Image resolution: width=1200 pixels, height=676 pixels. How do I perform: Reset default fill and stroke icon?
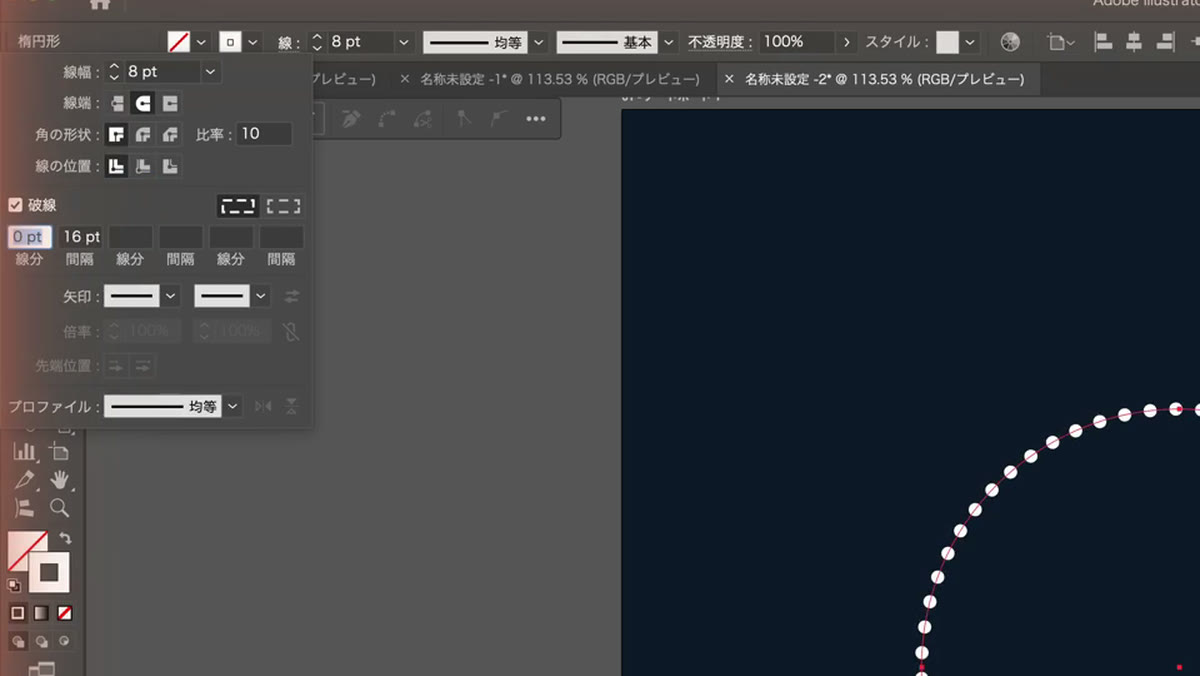tap(14, 586)
